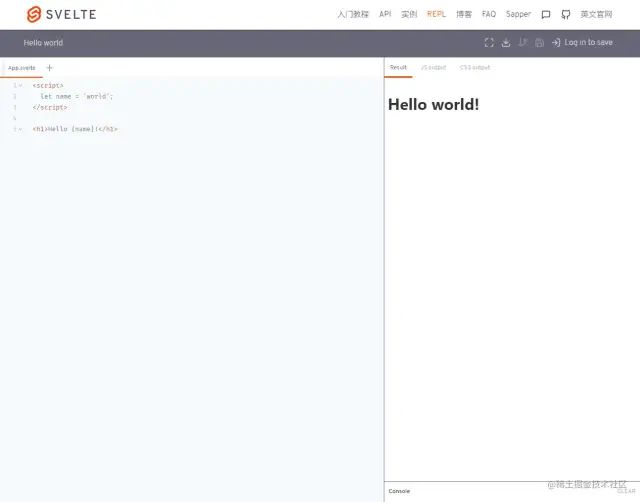Open the 博客 blog link

(464, 14)
